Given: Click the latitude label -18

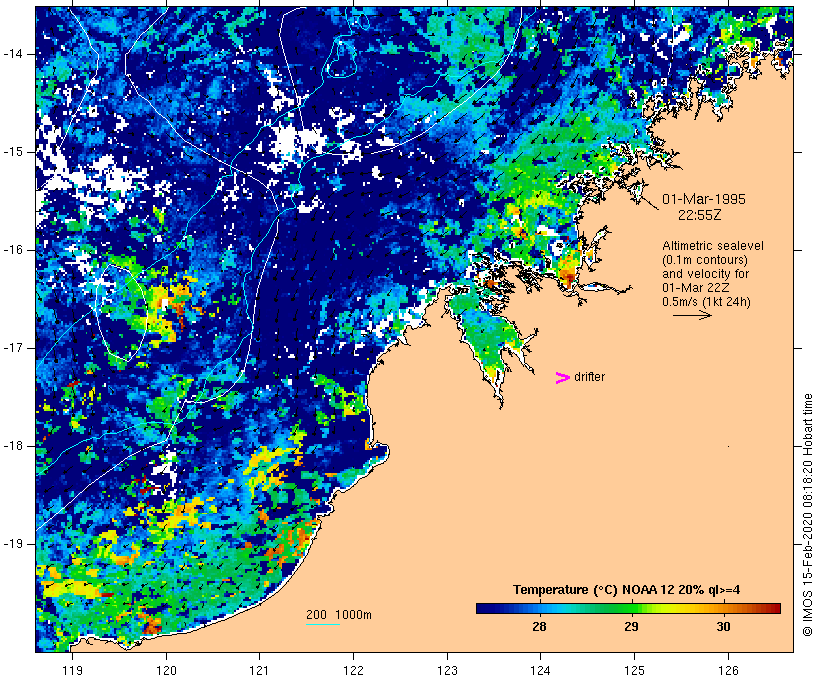Looking at the screenshot, I should pyautogui.click(x=13, y=446).
